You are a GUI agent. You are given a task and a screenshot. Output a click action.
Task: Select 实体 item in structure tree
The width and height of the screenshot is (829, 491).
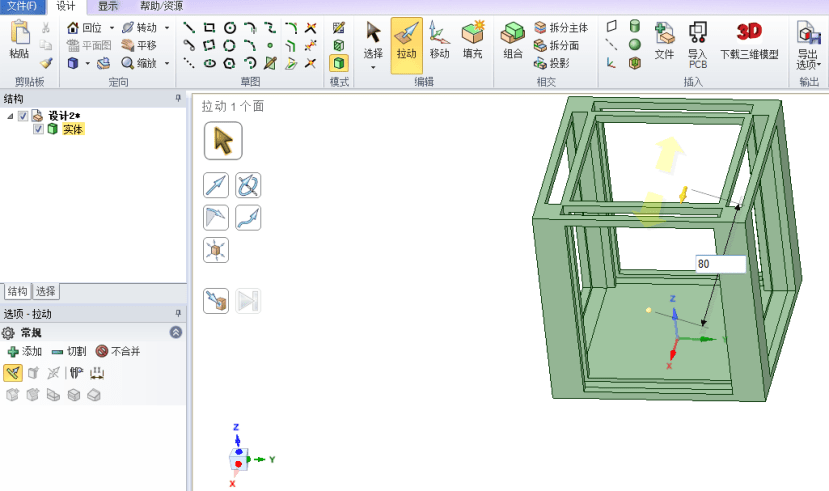tap(73, 129)
